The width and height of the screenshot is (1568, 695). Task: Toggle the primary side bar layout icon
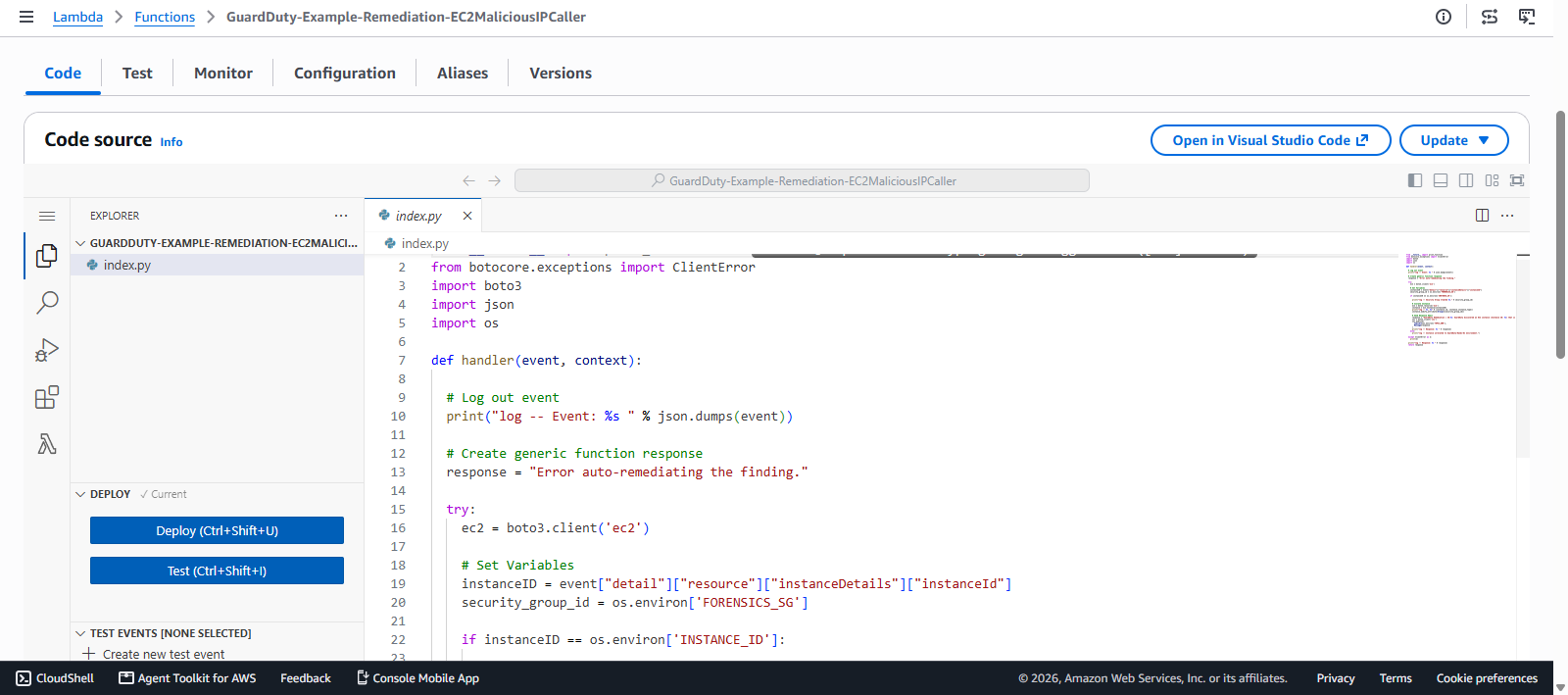[1415, 180]
